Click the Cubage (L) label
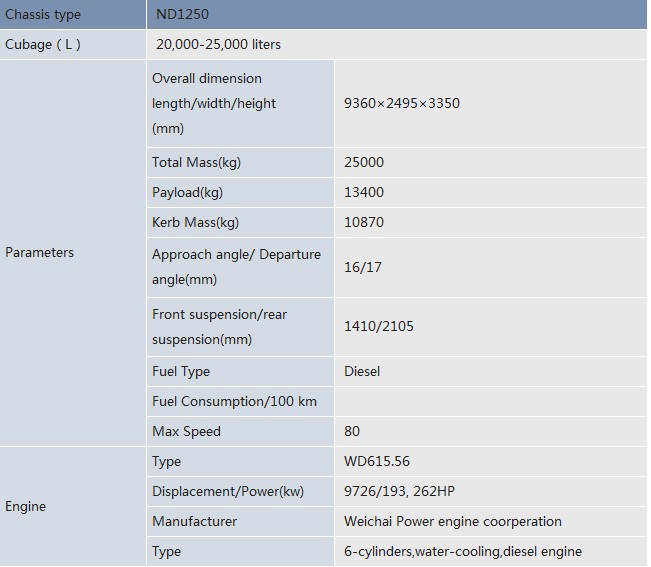The height and width of the screenshot is (567, 651). point(43,45)
